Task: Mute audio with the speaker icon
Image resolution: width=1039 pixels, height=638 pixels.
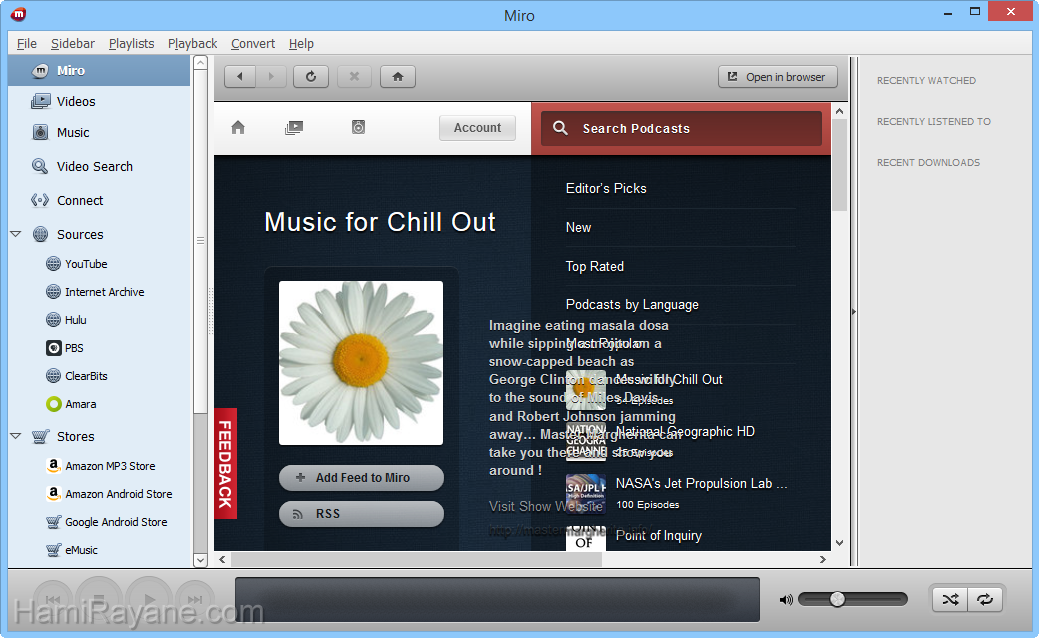Action: pyautogui.click(x=786, y=600)
